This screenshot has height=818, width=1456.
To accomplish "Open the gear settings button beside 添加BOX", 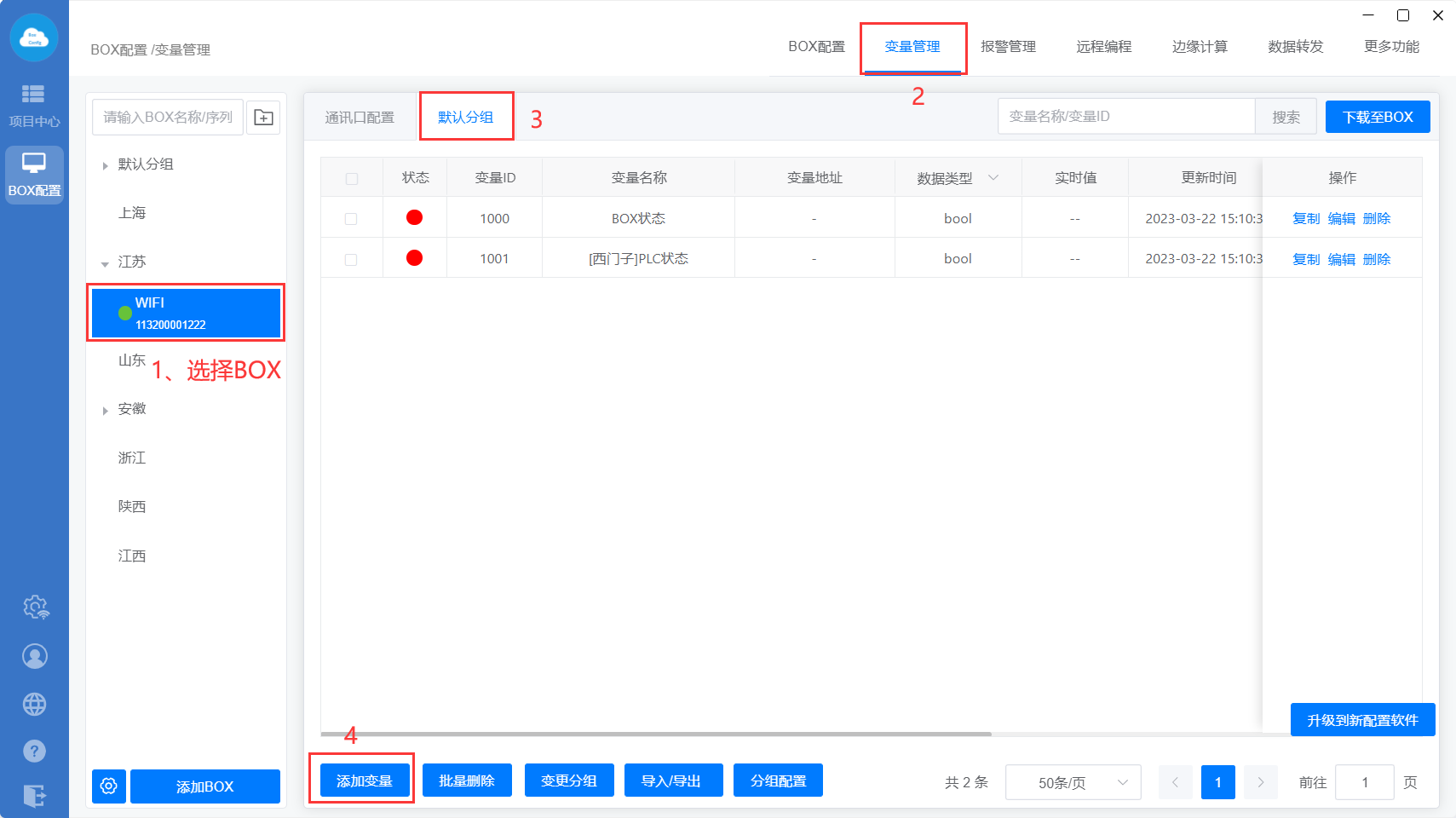I will [x=109, y=786].
